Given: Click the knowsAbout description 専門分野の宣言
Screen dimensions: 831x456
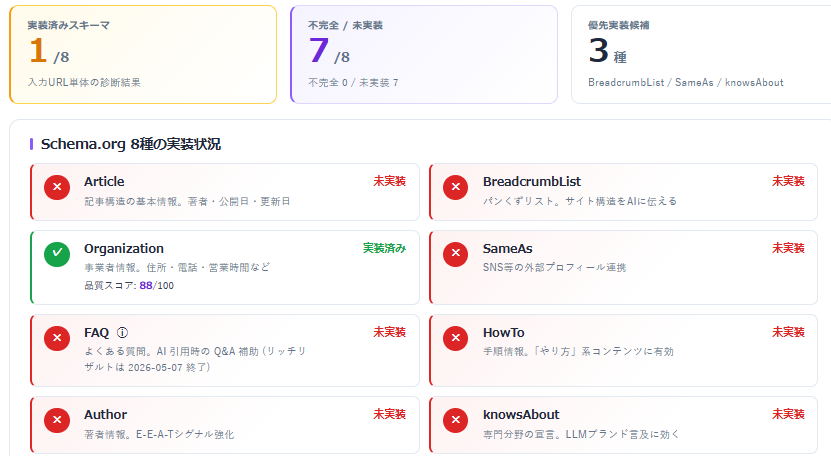Looking at the screenshot, I should click(581, 435).
